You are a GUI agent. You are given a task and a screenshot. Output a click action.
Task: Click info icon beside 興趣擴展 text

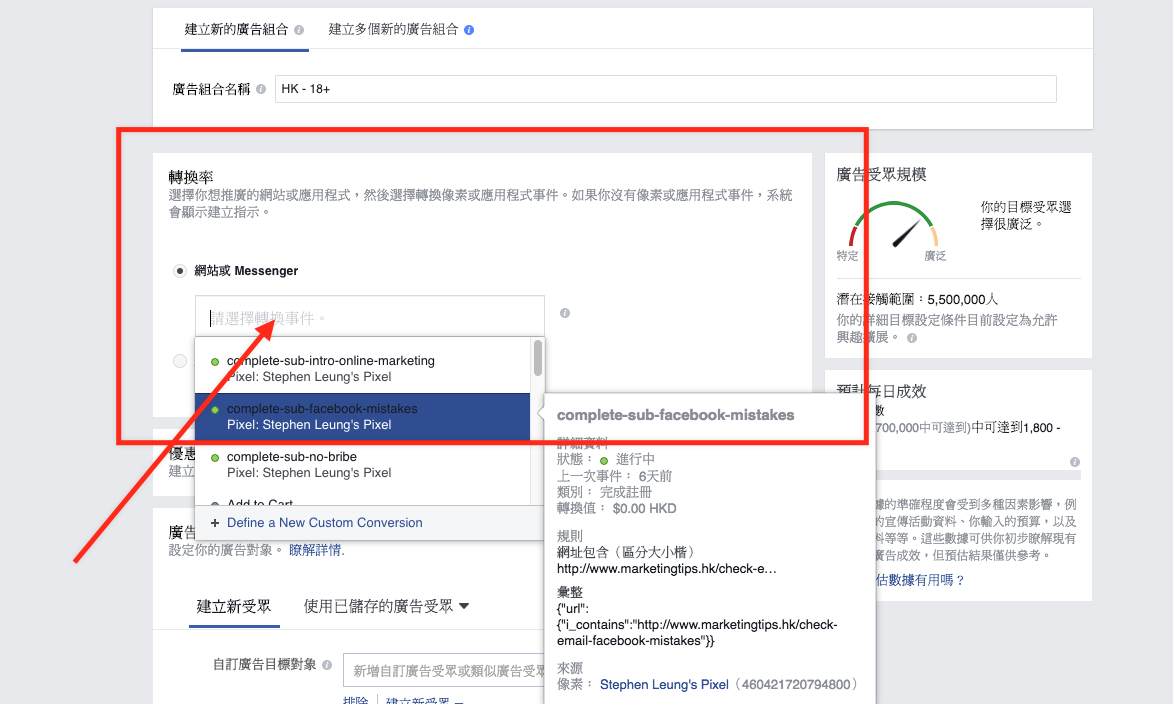(911, 338)
